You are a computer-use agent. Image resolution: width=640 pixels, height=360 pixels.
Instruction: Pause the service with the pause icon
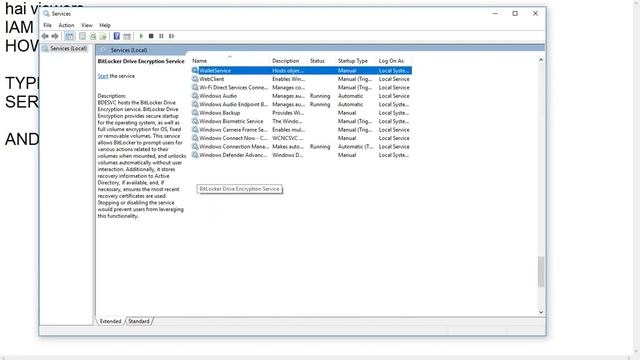point(161,36)
